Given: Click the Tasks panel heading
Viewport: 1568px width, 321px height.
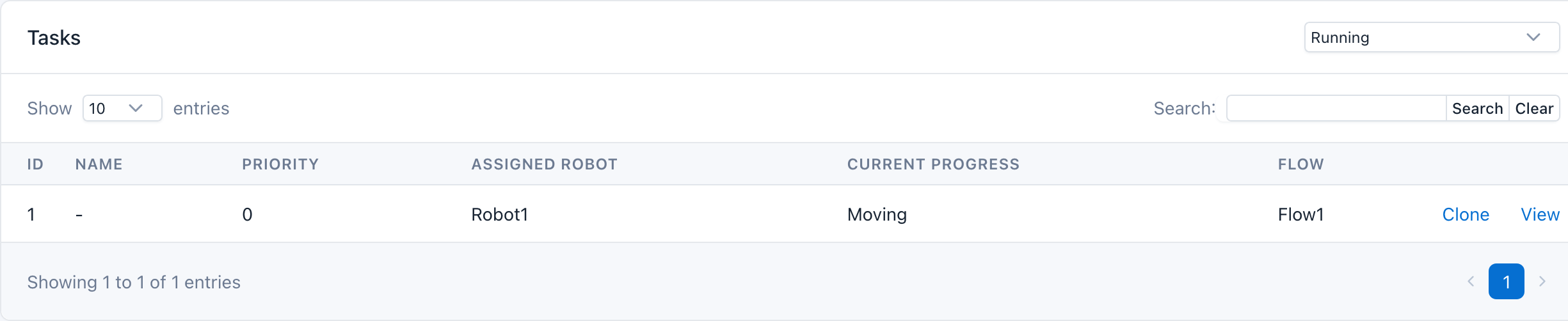Looking at the screenshot, I should pos(54,38).
